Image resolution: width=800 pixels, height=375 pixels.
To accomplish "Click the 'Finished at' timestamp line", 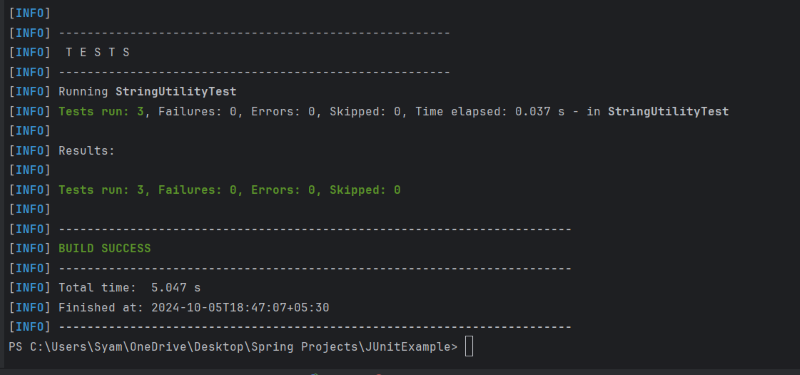I will (194, 308).
